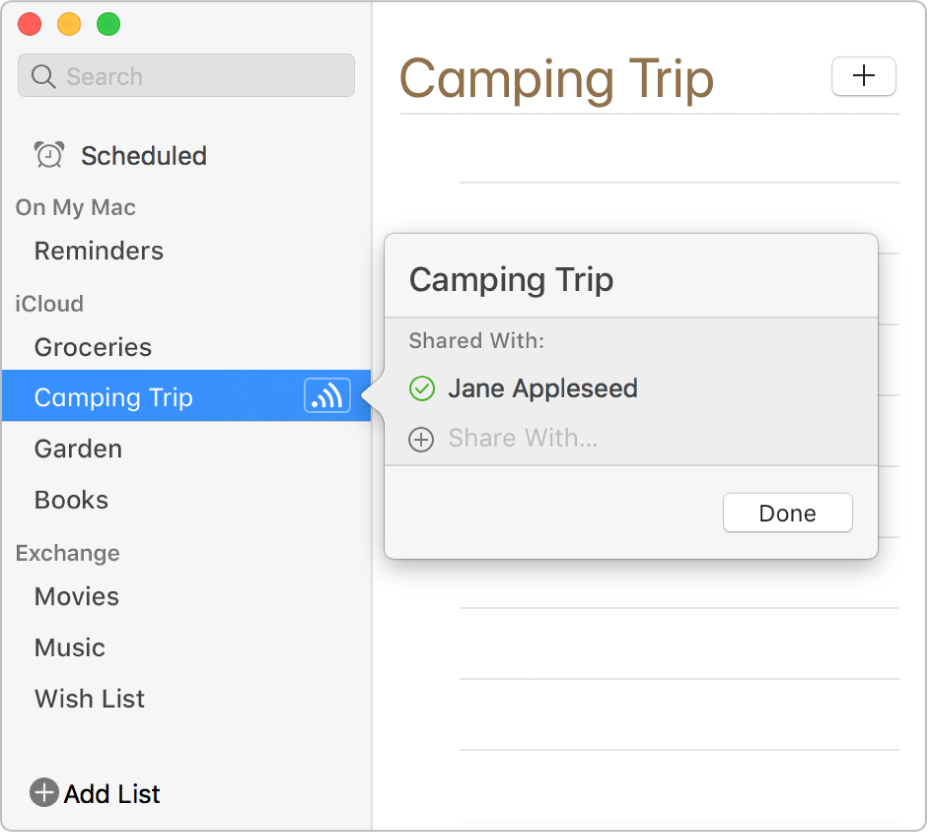Select the Groceries list in the sidebar
Image resolution: width=931 pixels, height=835 pixels.
[93, 347]
